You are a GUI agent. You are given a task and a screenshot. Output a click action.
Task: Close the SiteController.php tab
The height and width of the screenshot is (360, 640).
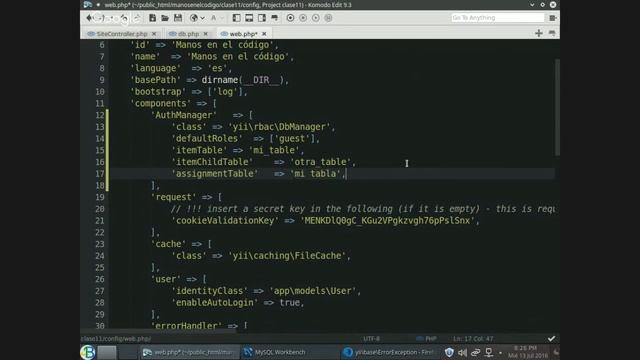(154, 34)
